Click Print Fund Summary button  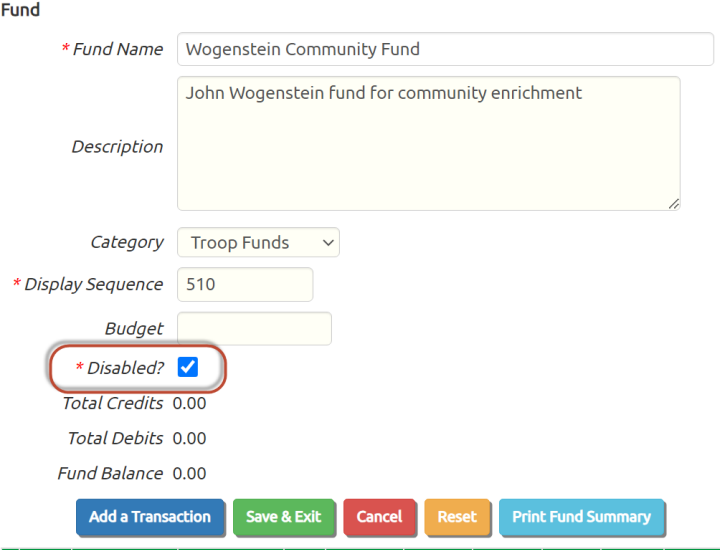(582, 517)
